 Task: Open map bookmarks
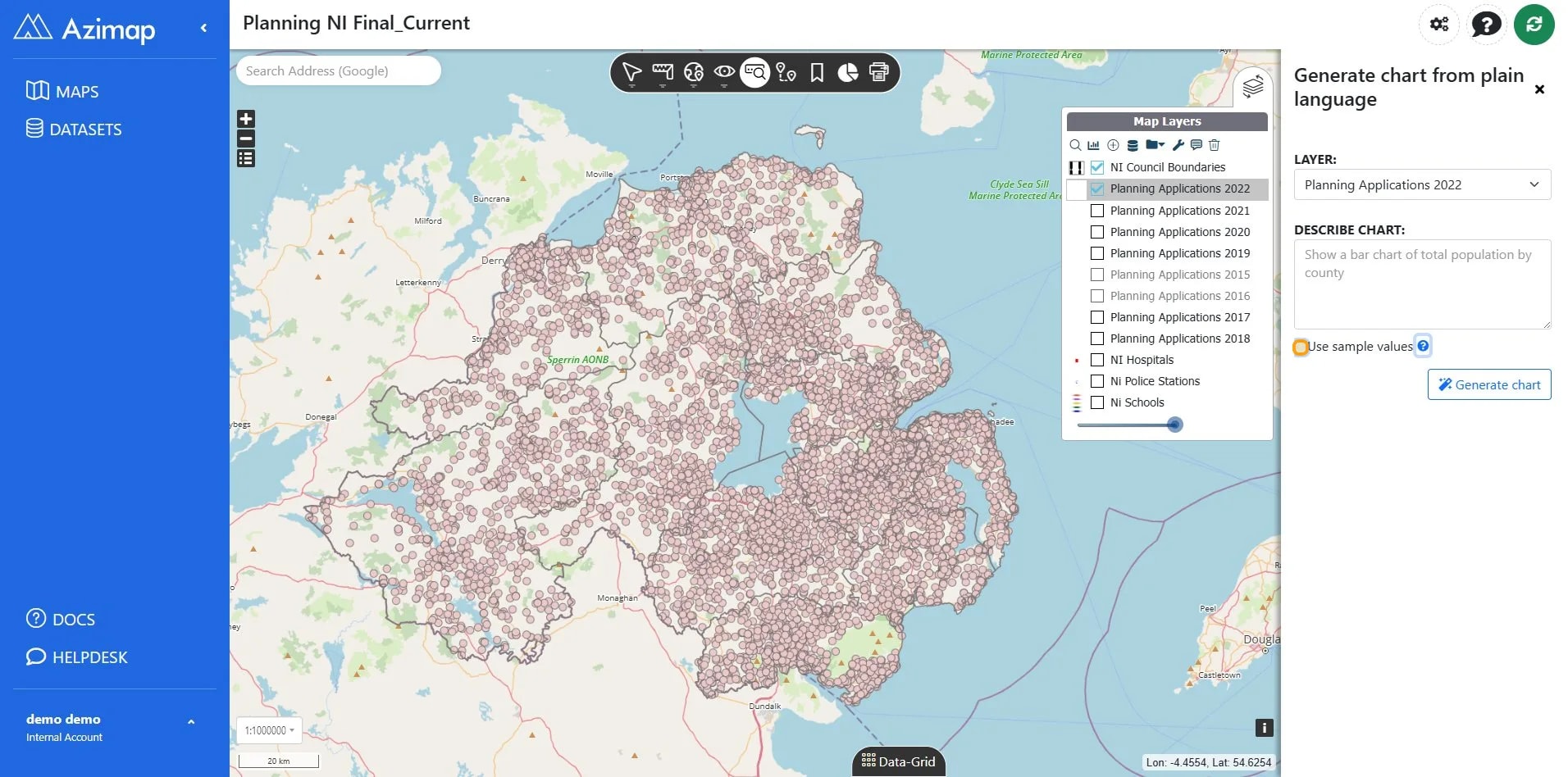pos(817,73)
